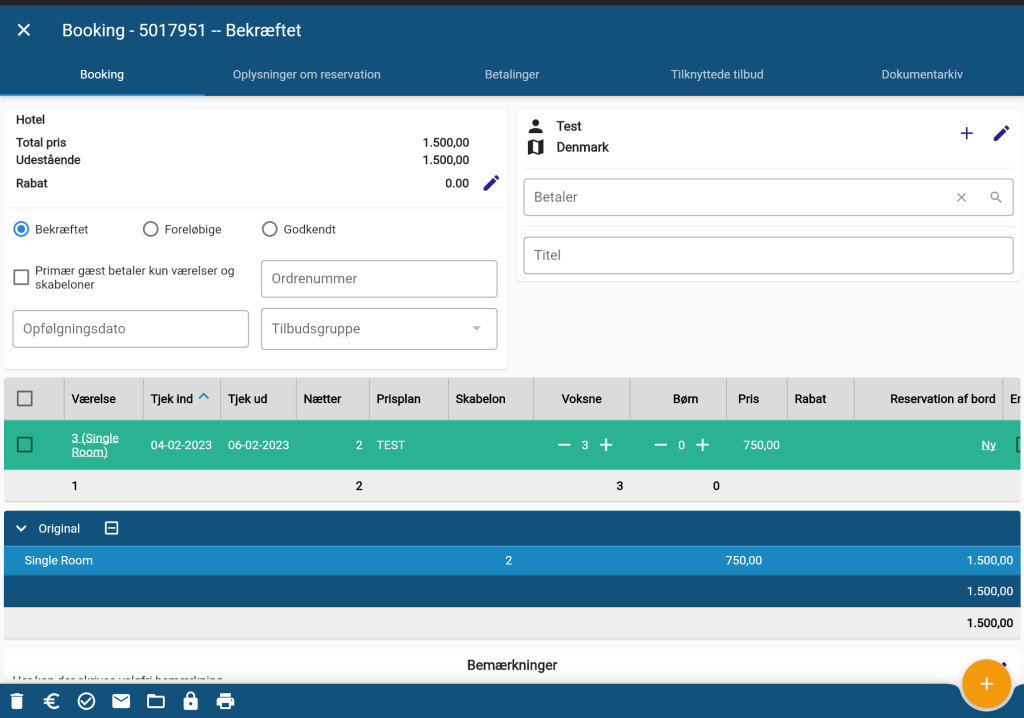
Task: Open the Dokumentarkiv tab
Action: [x=921, y=75]
